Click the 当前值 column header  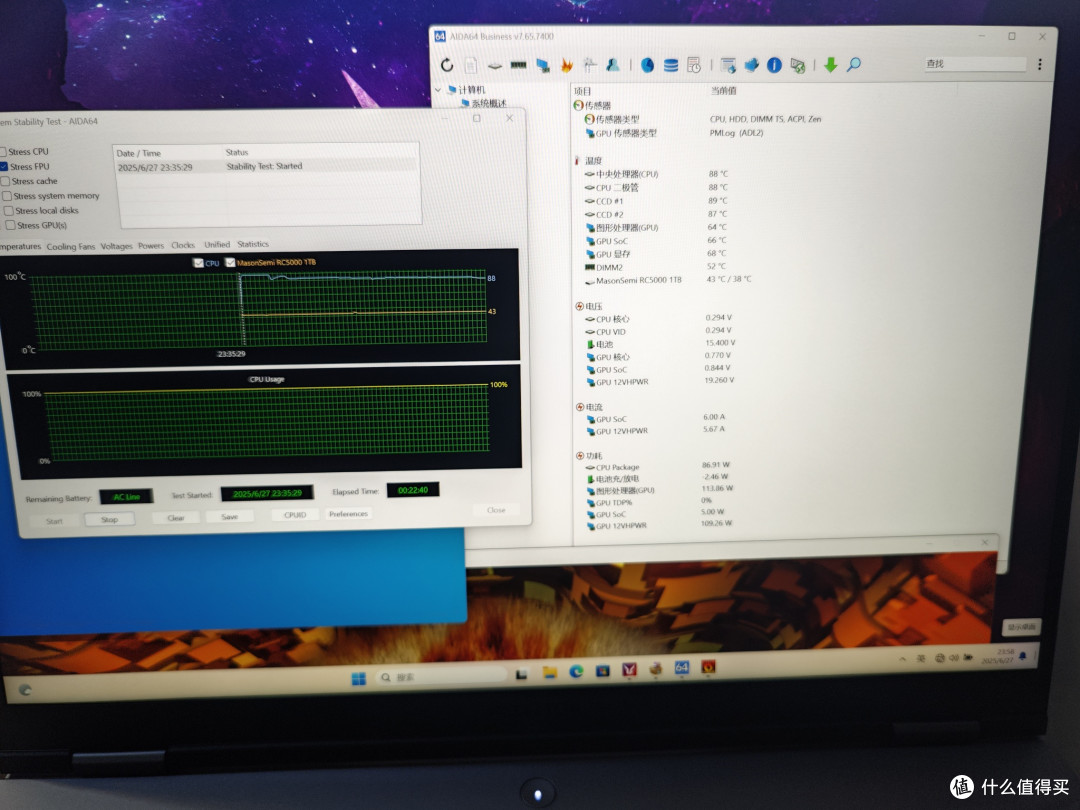(724, 90)
